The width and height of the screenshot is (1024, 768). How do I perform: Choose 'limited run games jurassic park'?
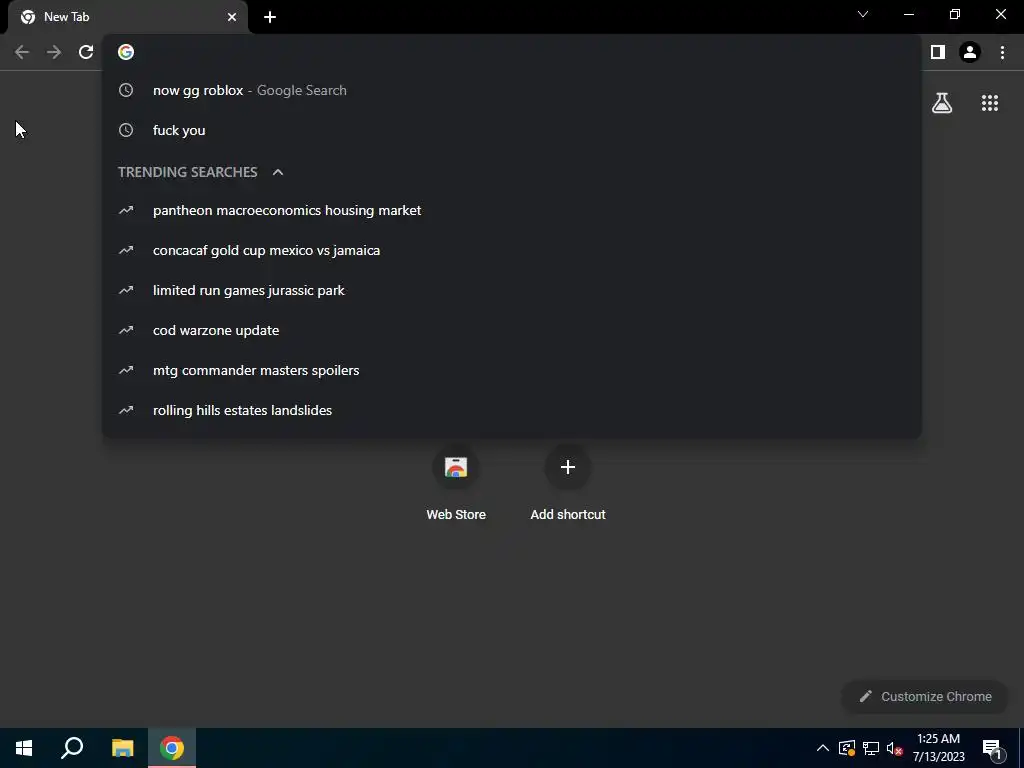[512, 290]
